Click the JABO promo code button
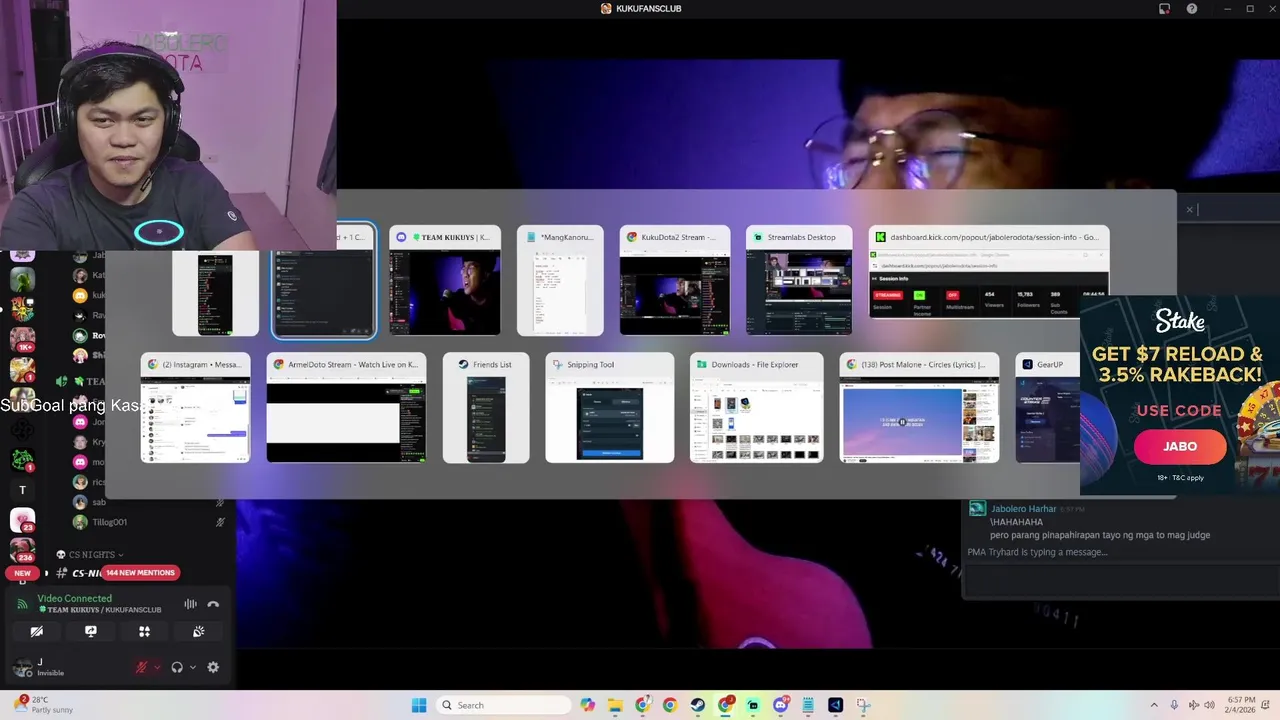 click(1180, 447)
